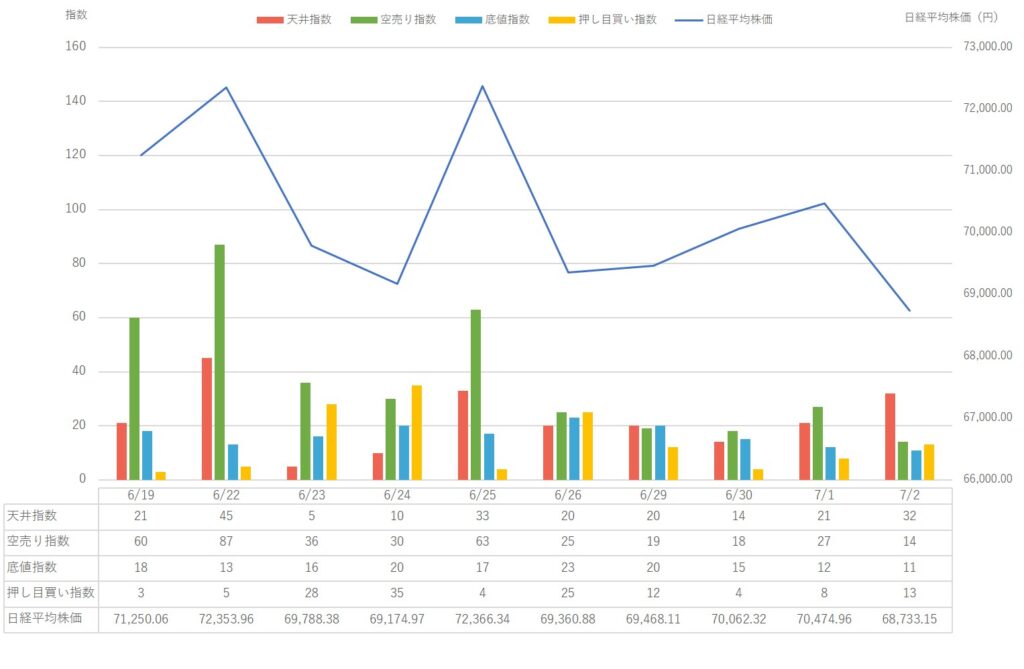Click the 7/1 date header cell
The image size is (1024, 669).
(x=824, y=495)
